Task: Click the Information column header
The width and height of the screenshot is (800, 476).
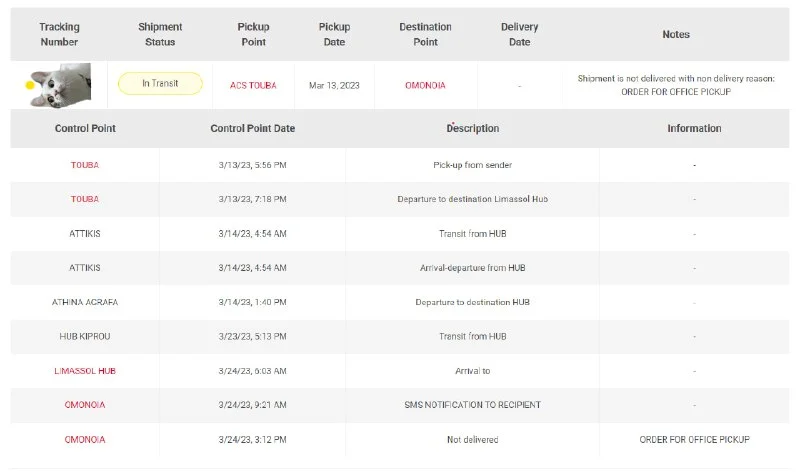Action: pos(694,128)
